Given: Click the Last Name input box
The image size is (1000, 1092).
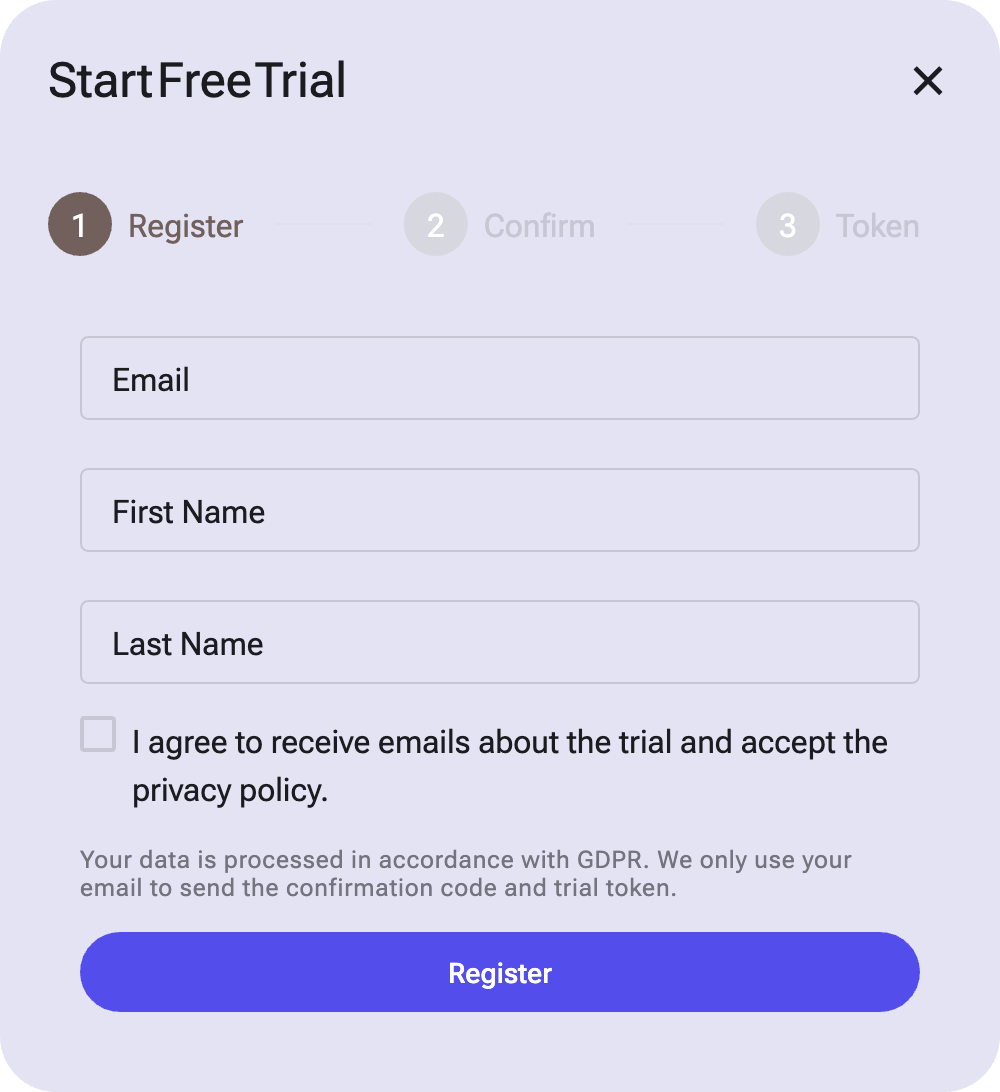Looking at the screenshot, I should (x=500, y=642).
